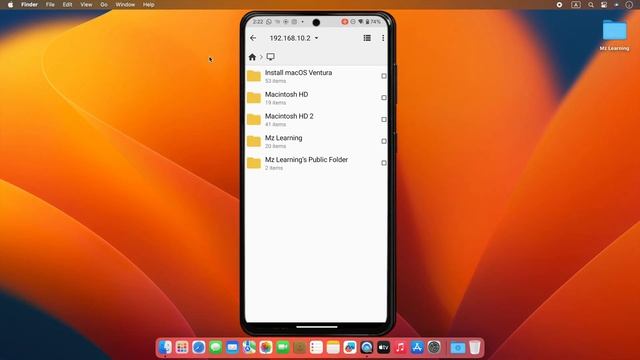The height and width of the screenshot is (360, 640).
Task: Open Messages from the Dock
Action: click(216, 347)
